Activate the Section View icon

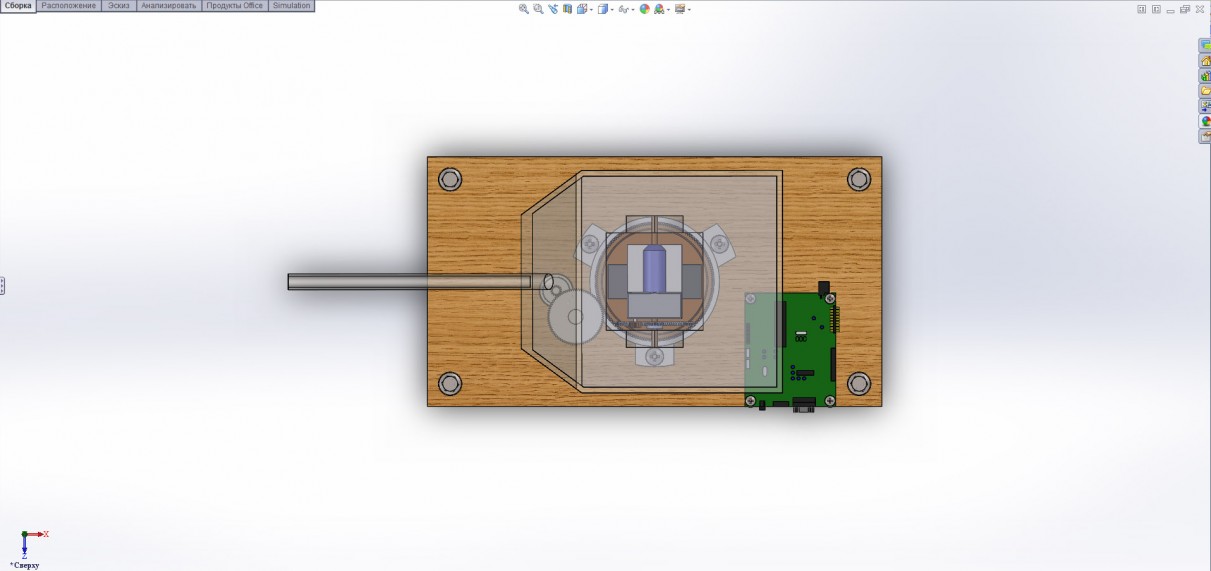point(567,9)
